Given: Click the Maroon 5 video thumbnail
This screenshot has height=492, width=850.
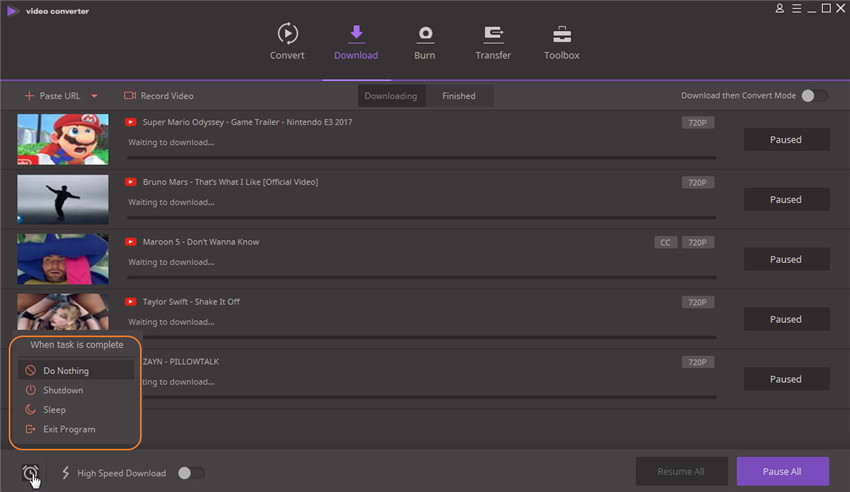Looking at the screenshot, I should pyautogui.click(x=63, y=259).
